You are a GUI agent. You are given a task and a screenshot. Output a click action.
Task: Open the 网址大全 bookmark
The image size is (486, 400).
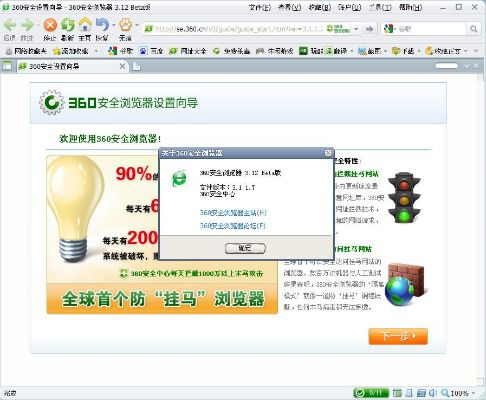(188, 51)
